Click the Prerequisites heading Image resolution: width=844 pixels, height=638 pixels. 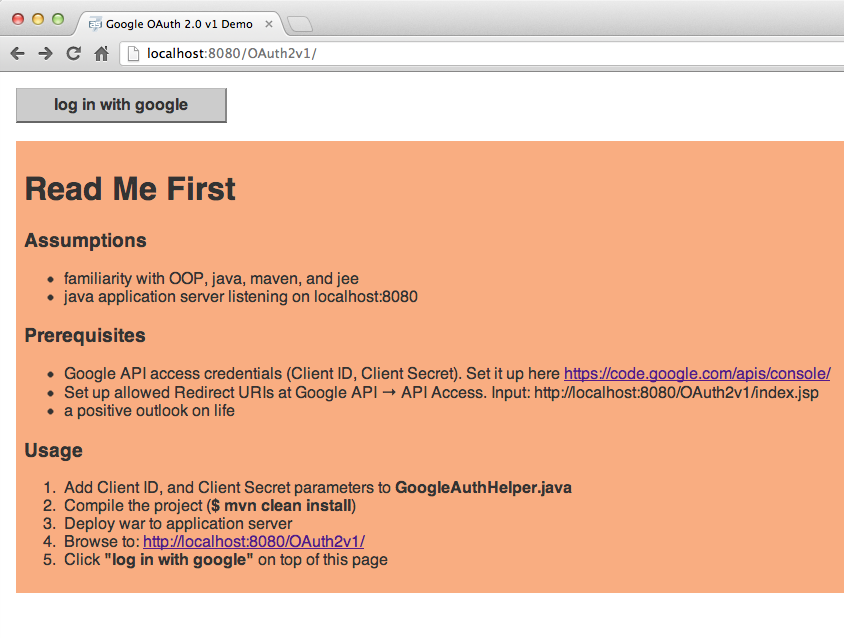[x=85, y=335]
